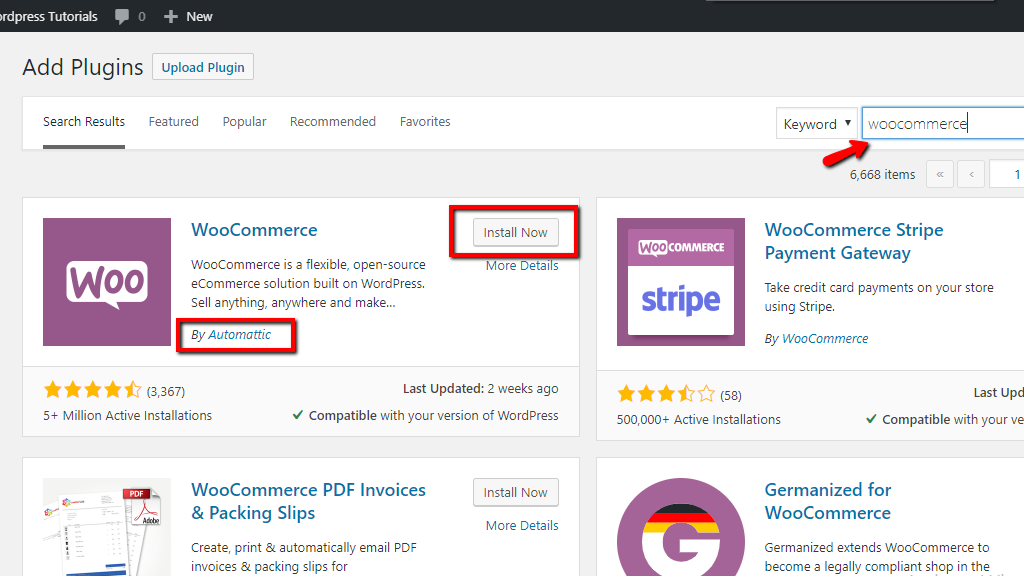
Task: Open WooCommerce Stripe Payment Gateway title
Action: point(854,241)
